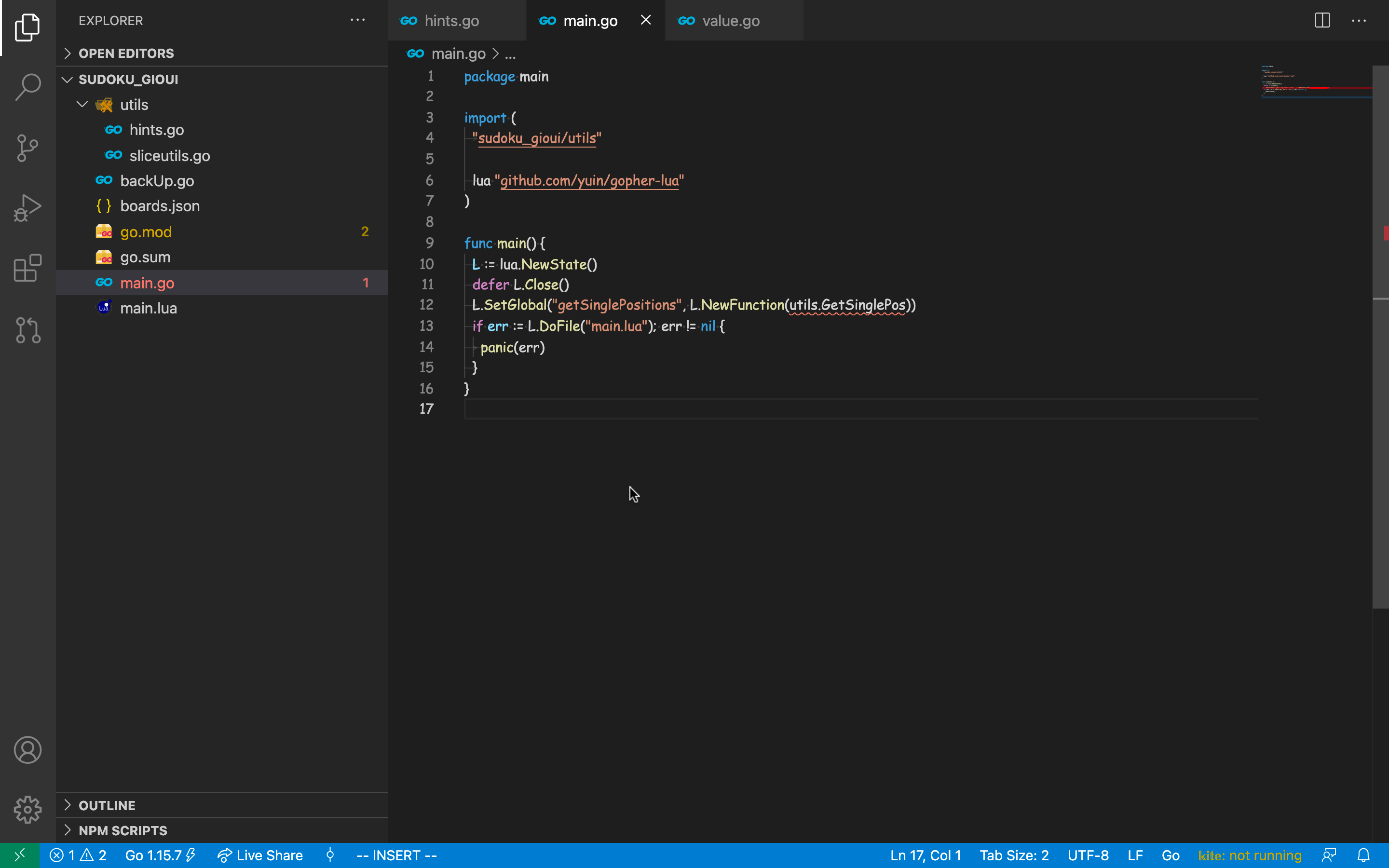
Task: Open backUp.go file
Action: tap(221, 181)
